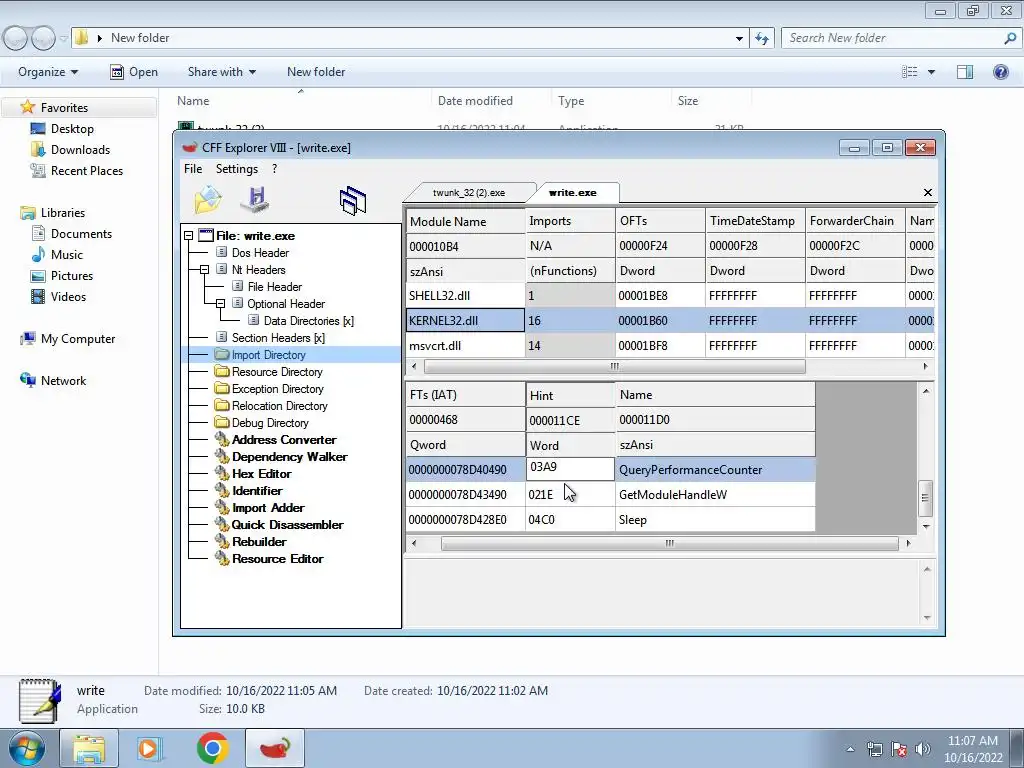Click the Relocation Directory folder icon
Screen dimensions: 1024x768
pos(222,406)
